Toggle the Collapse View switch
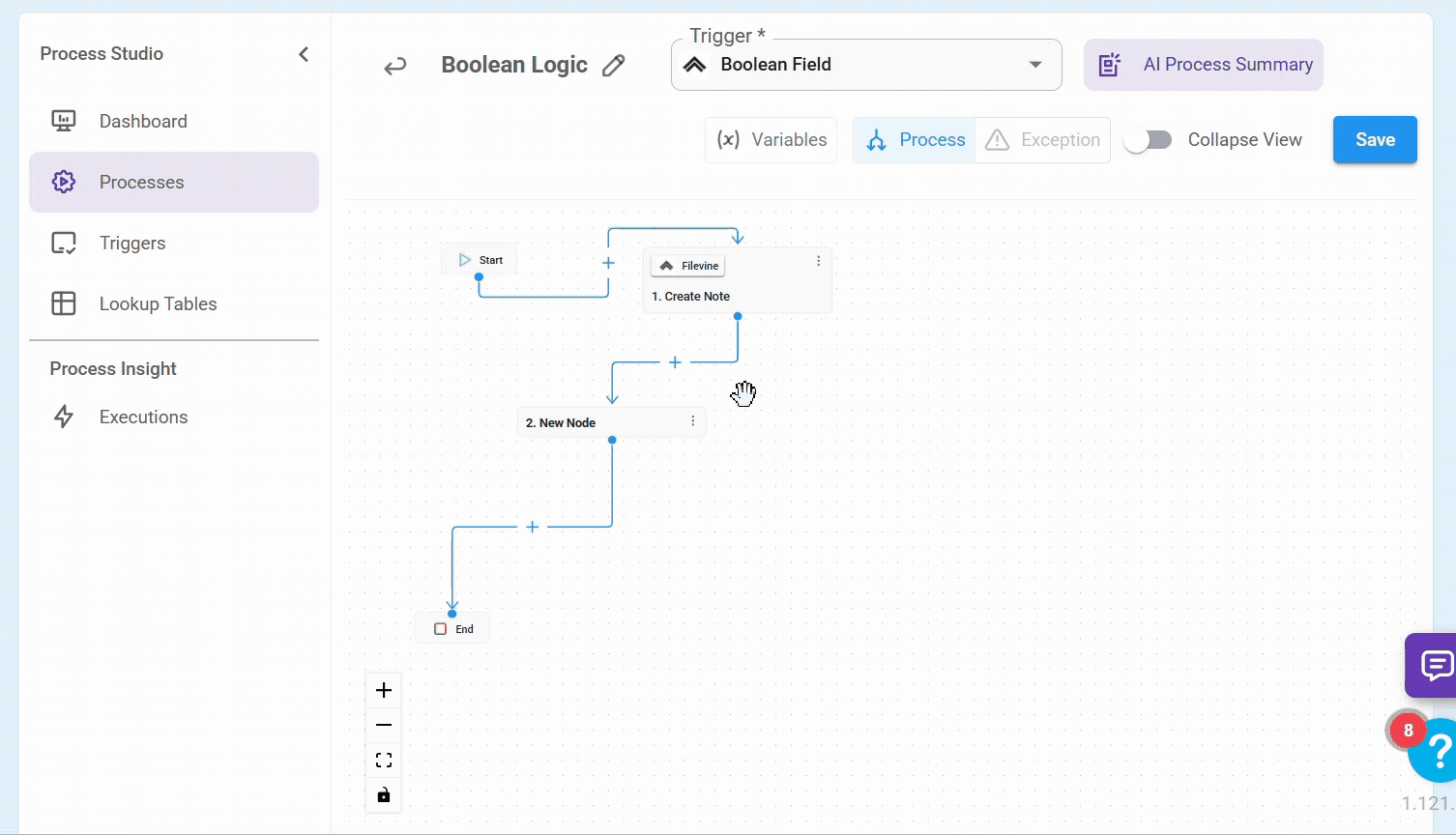This screenshot has width=1456, height=835. [1148, 140]
